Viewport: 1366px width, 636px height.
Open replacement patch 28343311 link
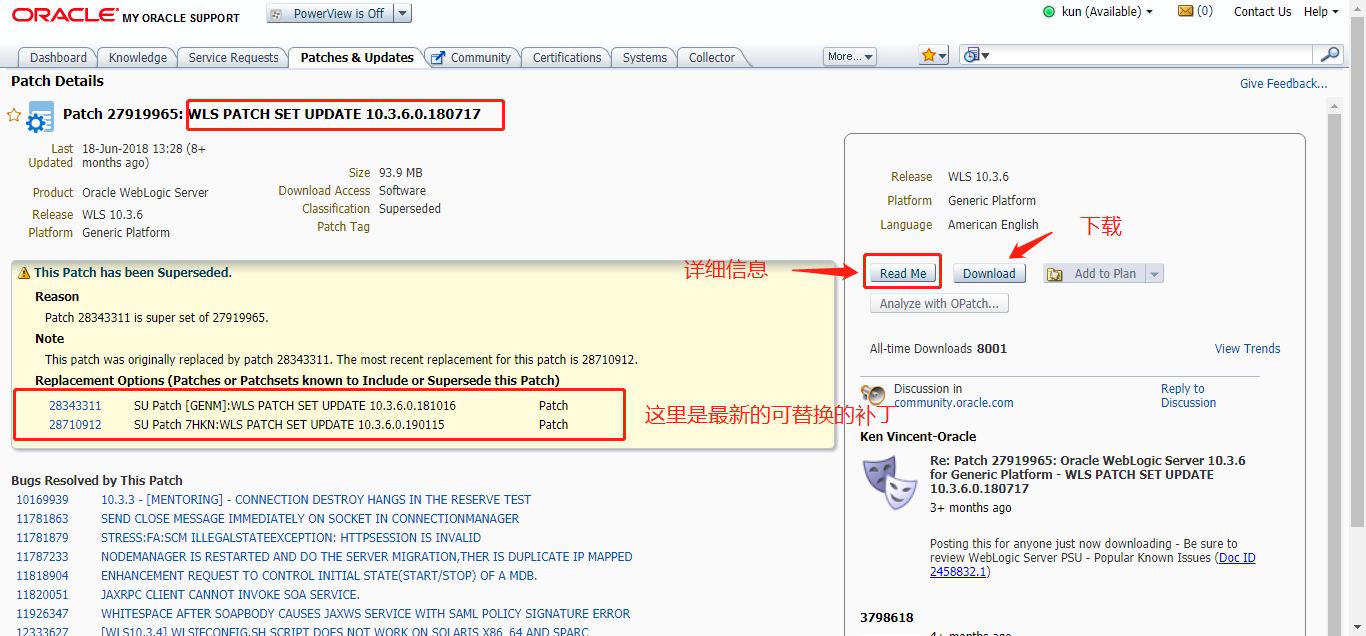75,406
